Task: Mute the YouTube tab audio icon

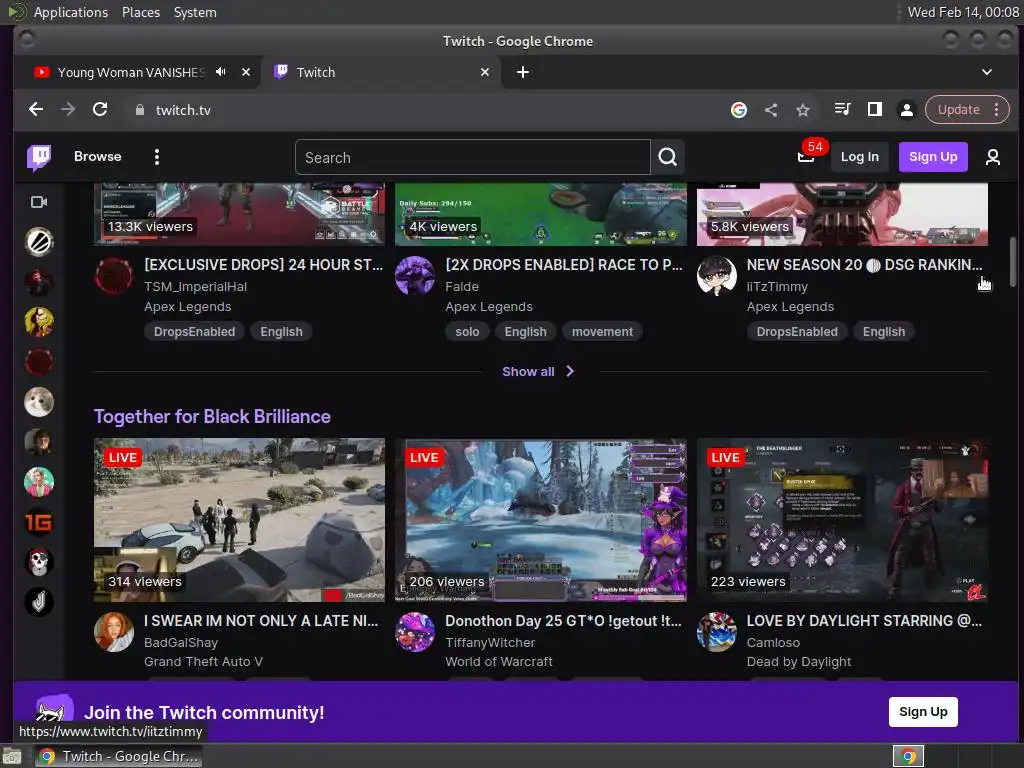Action: pyautogui.click(x=221, y=72)
